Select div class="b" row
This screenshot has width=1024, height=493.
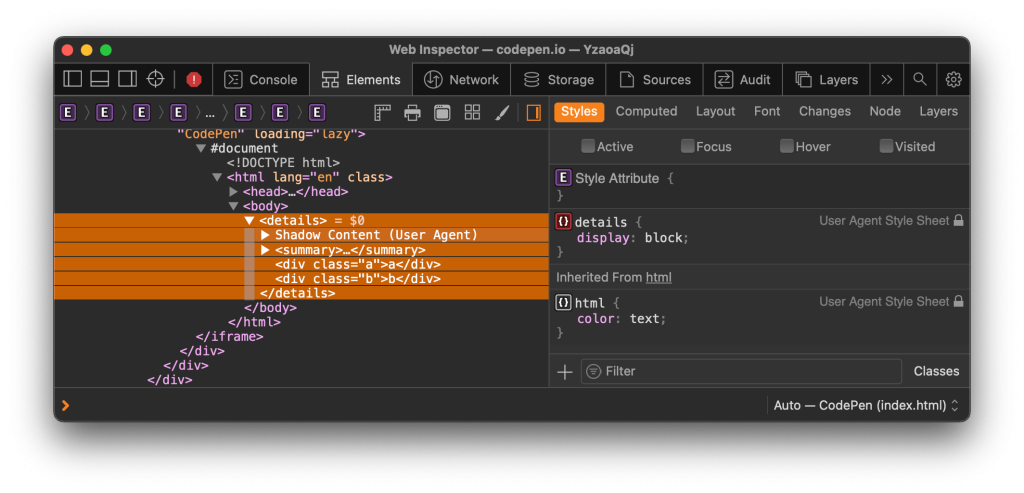301,279
